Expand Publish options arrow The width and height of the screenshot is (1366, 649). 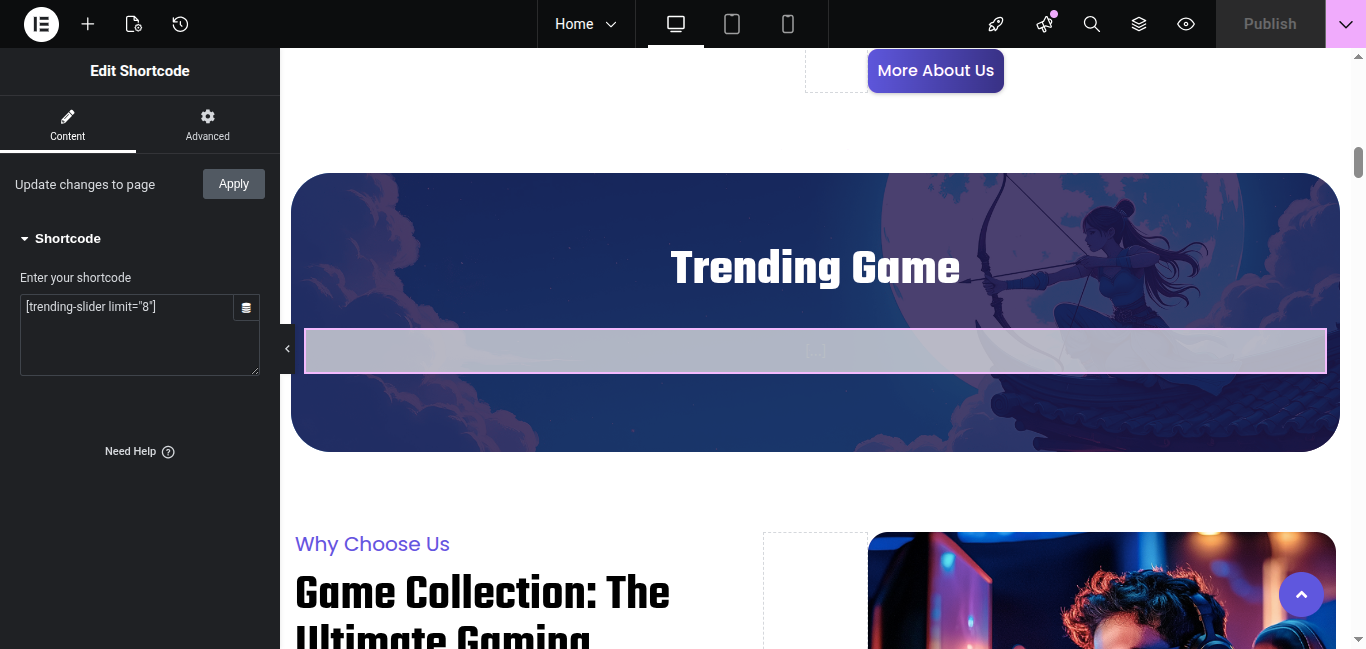click(1345, 24)
